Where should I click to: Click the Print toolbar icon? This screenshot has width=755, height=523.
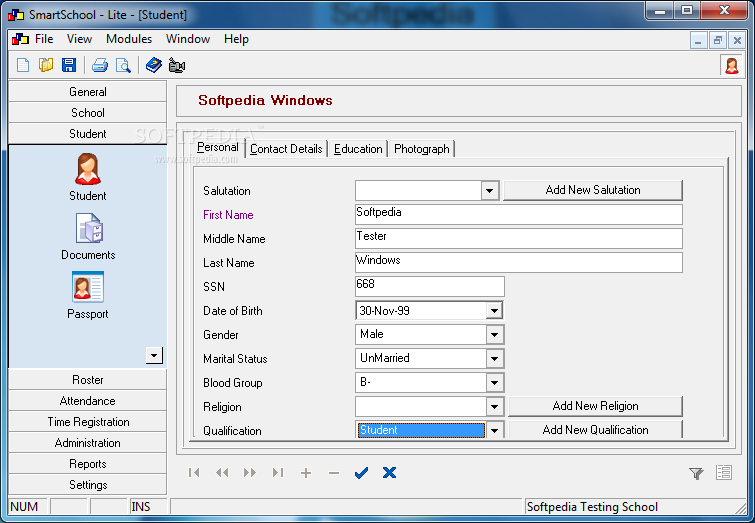(100, 65)
